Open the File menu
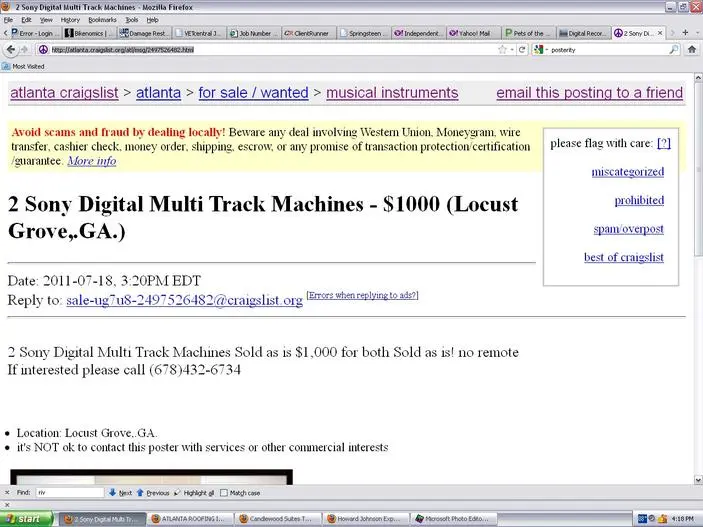The image size is (703, 527). (9, 20)
